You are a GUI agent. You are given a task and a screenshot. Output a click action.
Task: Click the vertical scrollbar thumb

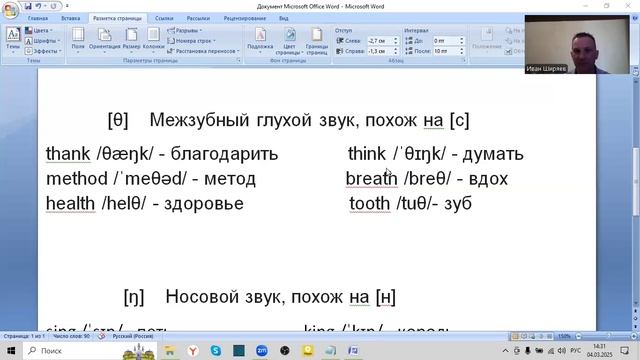(x=636, y=182)
